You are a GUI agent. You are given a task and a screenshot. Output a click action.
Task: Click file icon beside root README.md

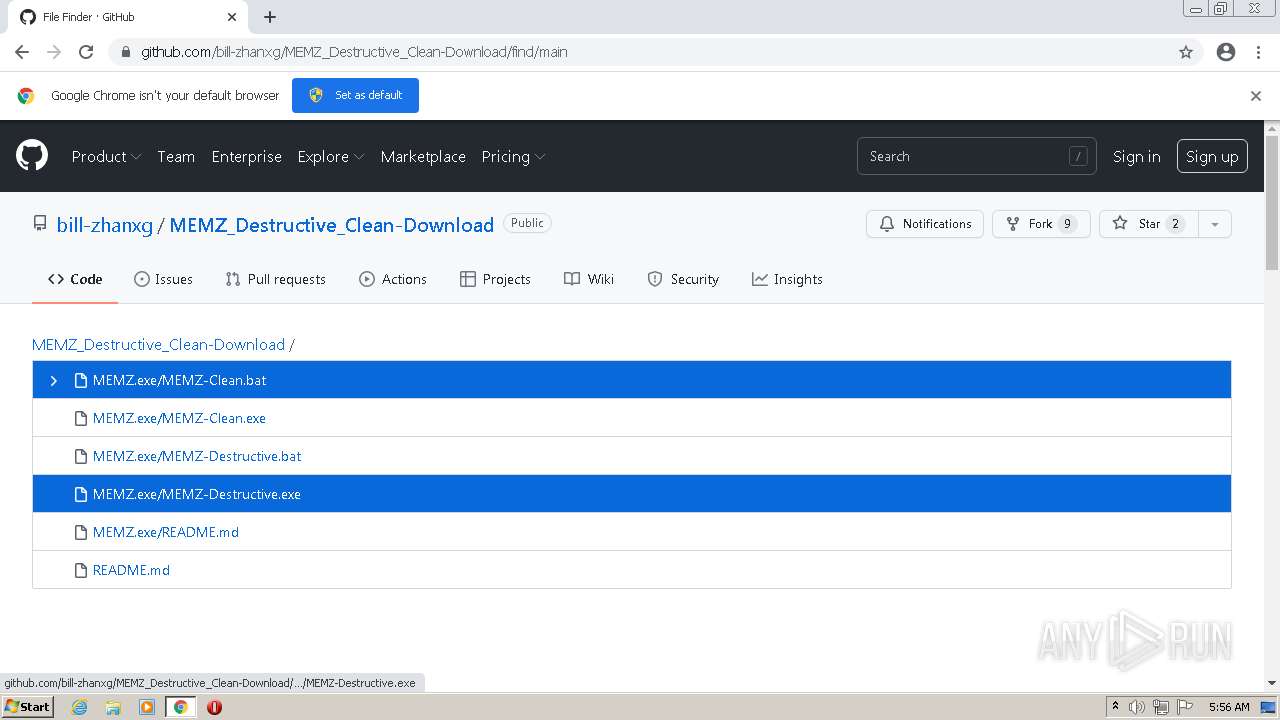[81, 570]
